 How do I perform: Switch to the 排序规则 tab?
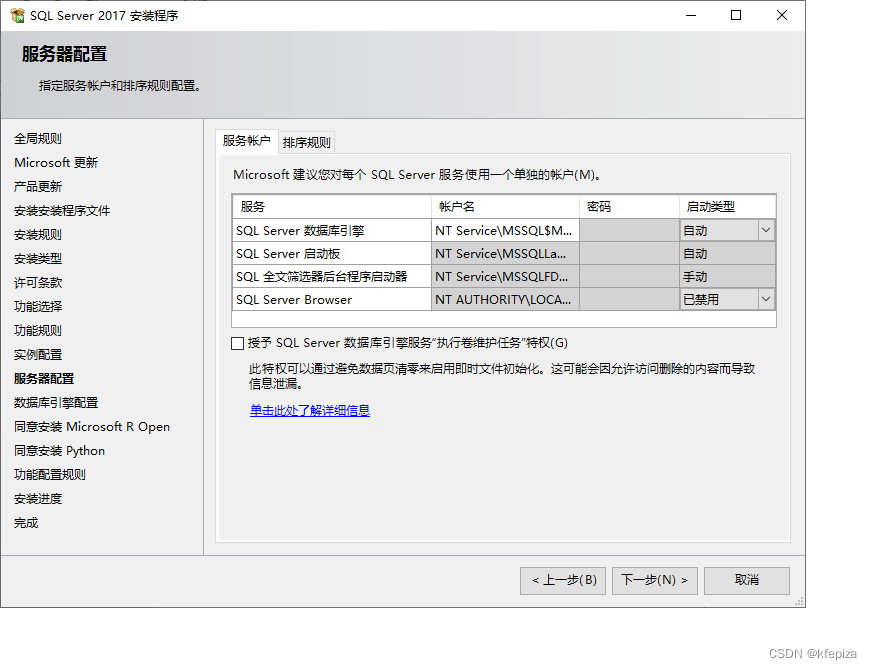point(306,143)
